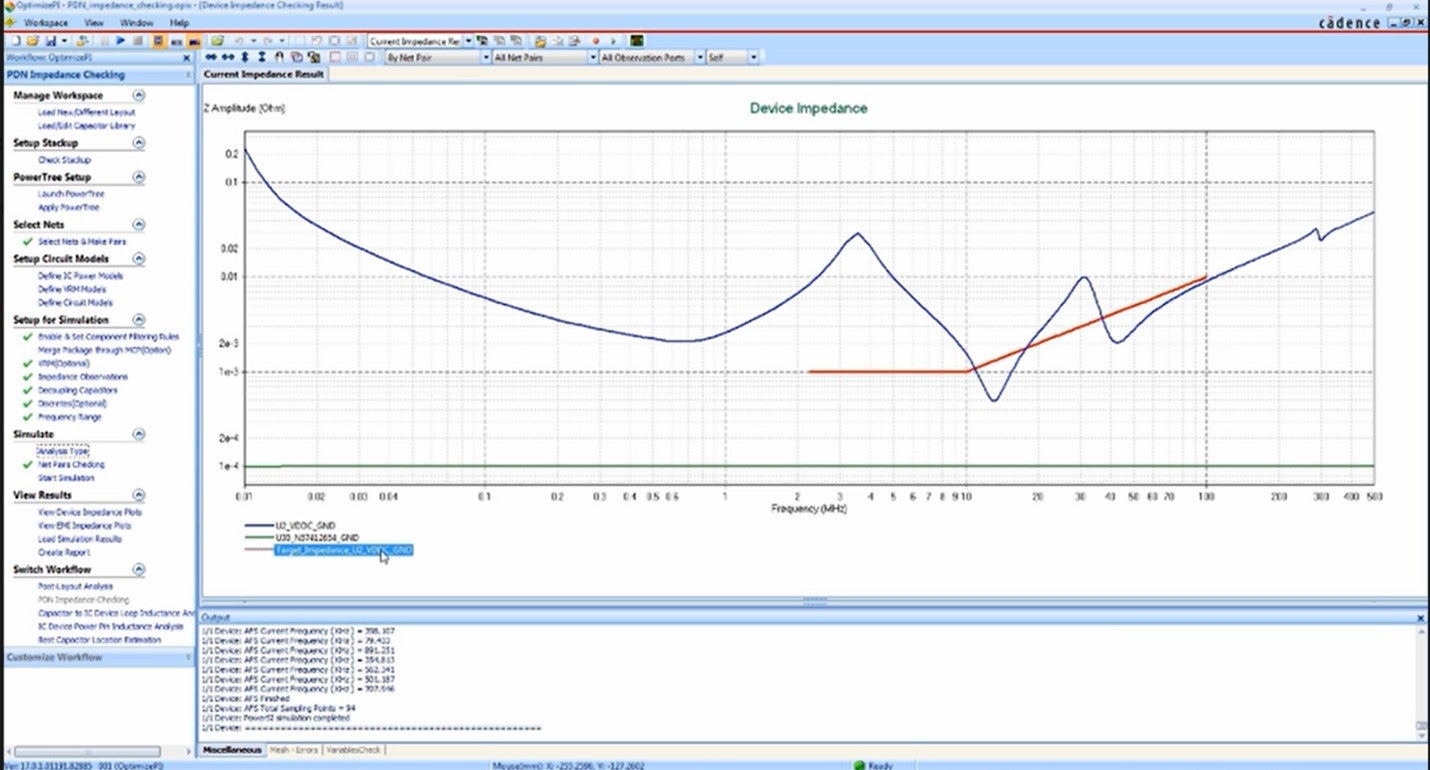Viewport: 1430px width, 770px height.
Task: Select U30_N57412654_GND legend entry
Action: [316, 537]
